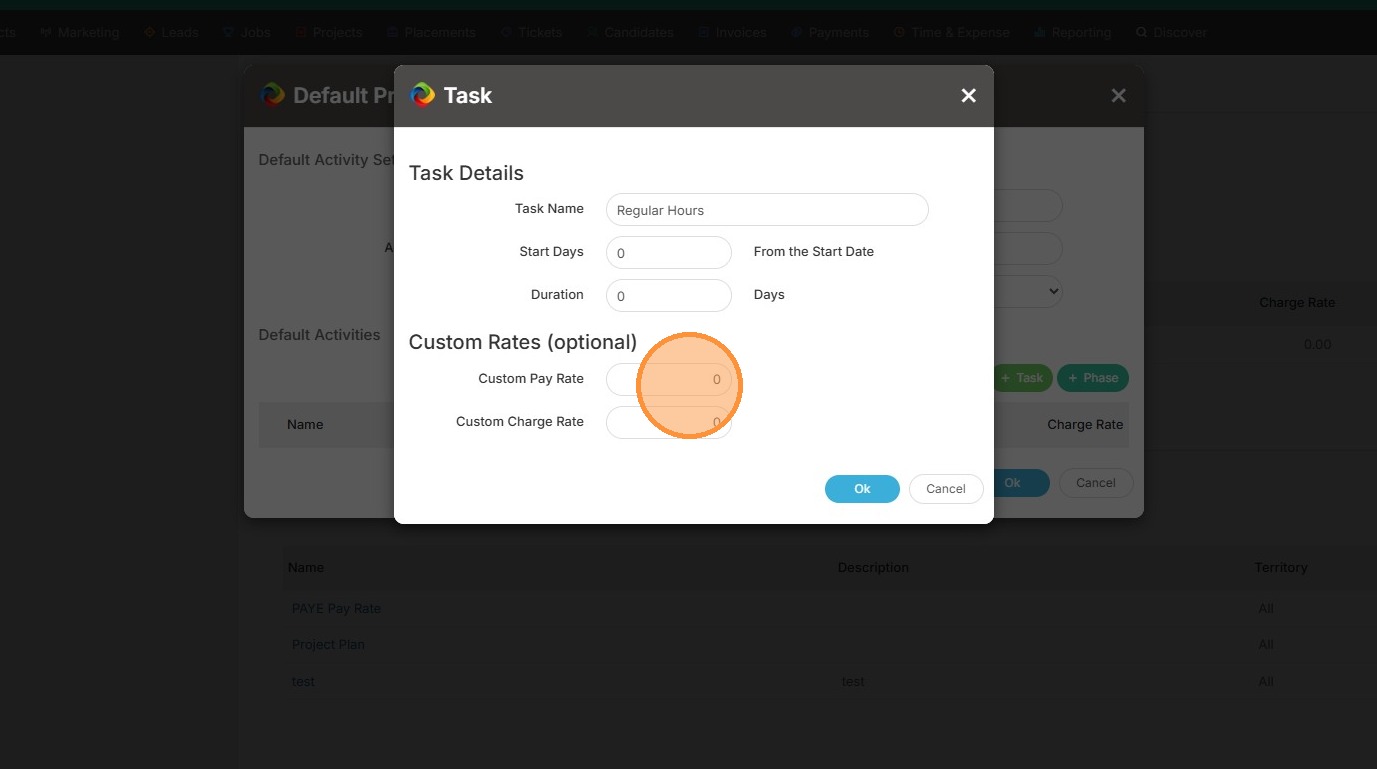Screen dimensions: 1377x769
Task: Click the Default Activities heading
Action: 319,334
